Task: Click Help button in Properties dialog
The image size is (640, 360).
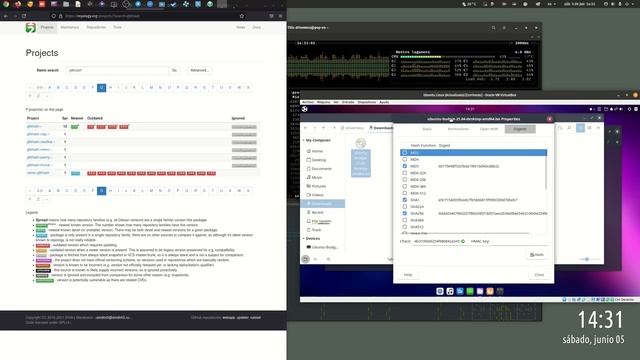Action: coord(408,275)
